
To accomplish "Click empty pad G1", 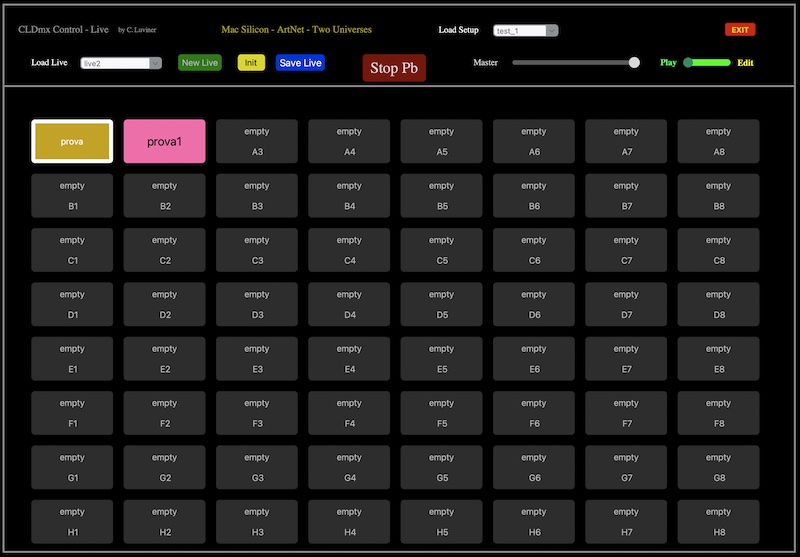I will point(72,467).
